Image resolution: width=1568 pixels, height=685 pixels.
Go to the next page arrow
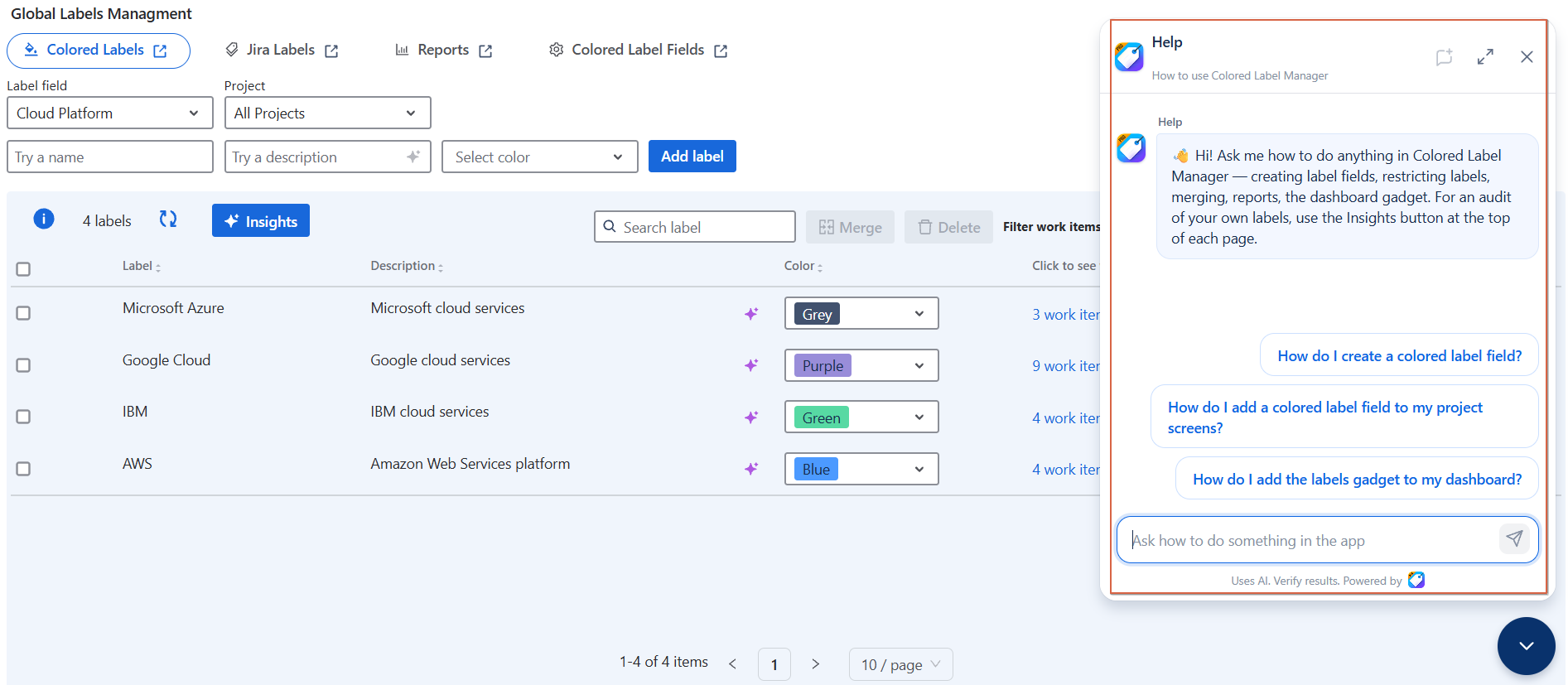816,664
